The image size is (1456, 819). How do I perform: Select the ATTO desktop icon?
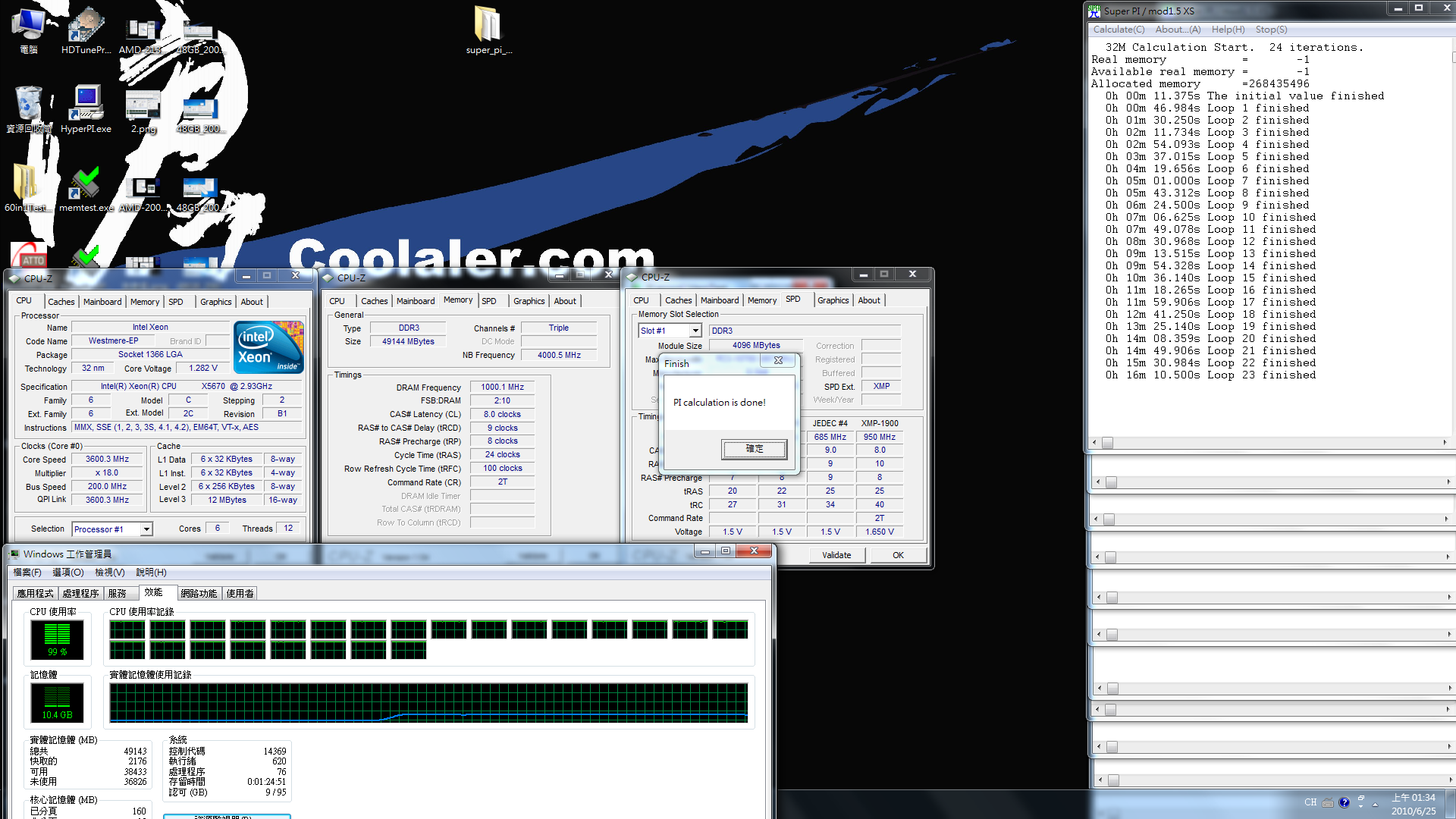[x=29, y=255]
